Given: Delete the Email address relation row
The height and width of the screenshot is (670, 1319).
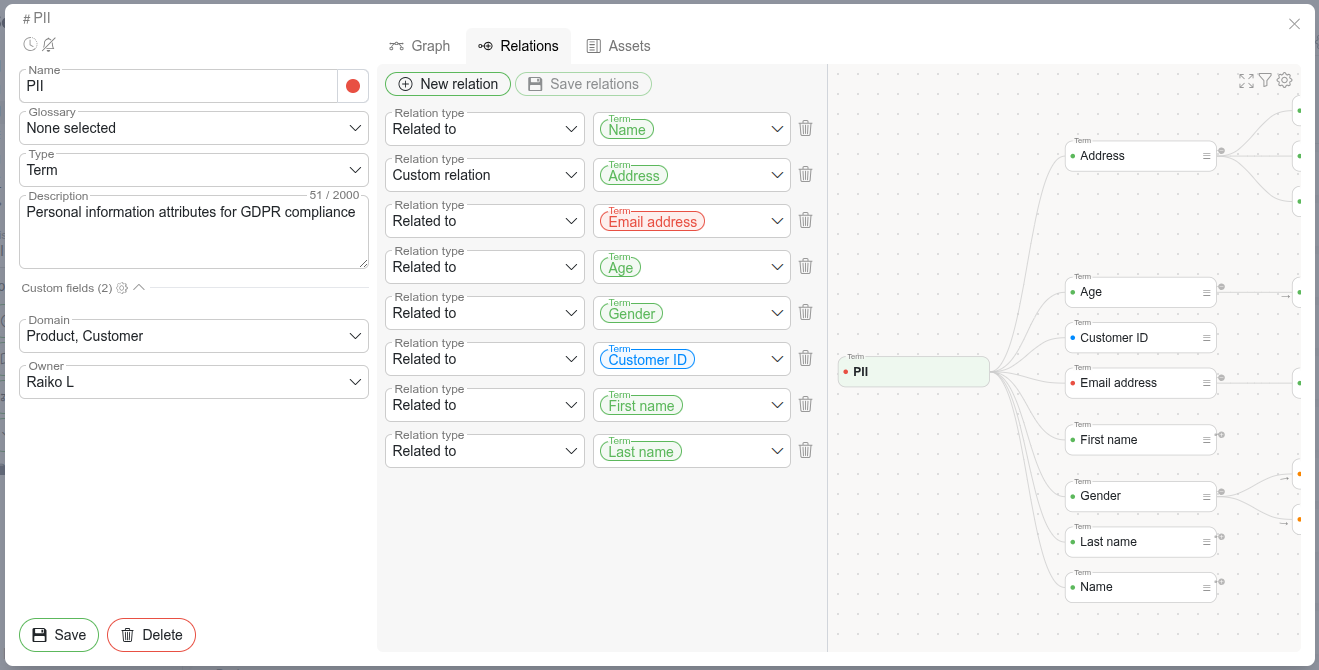Looking at the screenshot, I should (x=805, y=220).
